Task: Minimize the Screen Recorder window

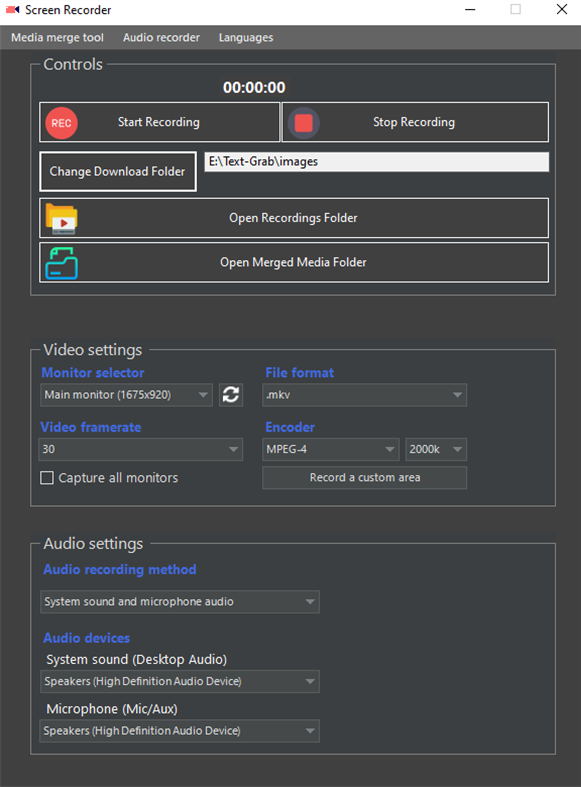Action: pos(470,10)
